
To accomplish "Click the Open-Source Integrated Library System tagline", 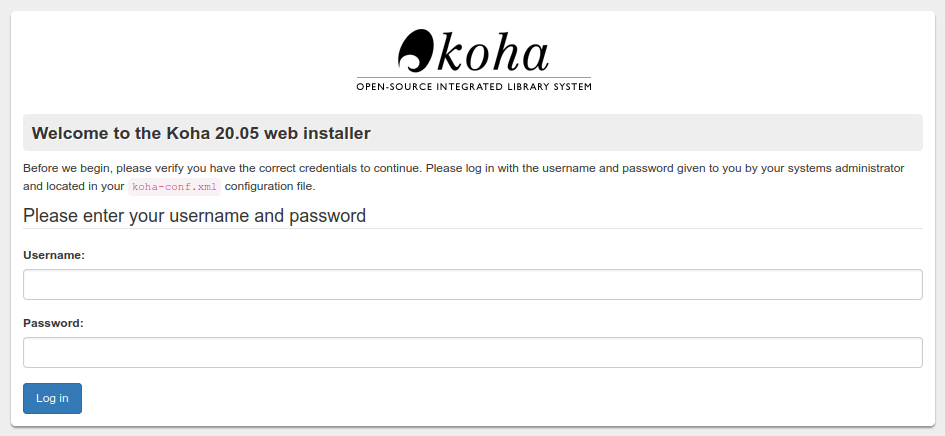I will click(474, 87).
